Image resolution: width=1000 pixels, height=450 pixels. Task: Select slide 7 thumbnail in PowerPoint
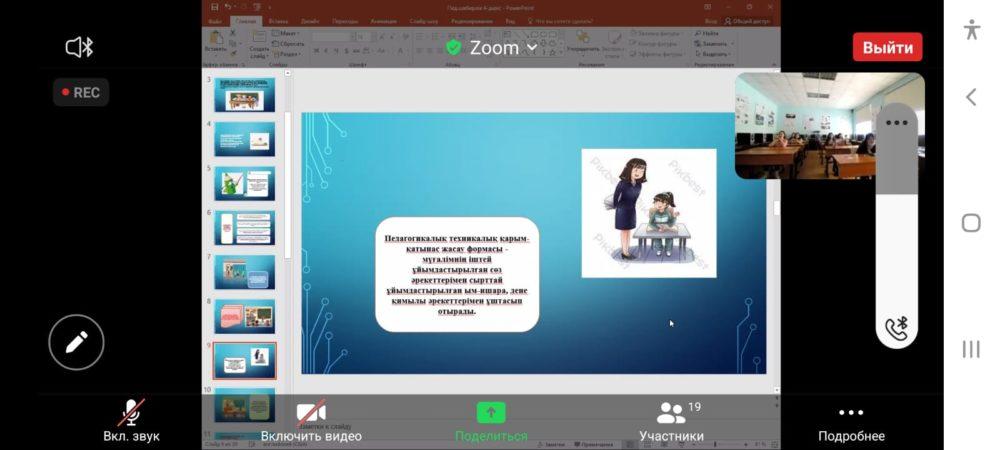(x=245, y=272)
